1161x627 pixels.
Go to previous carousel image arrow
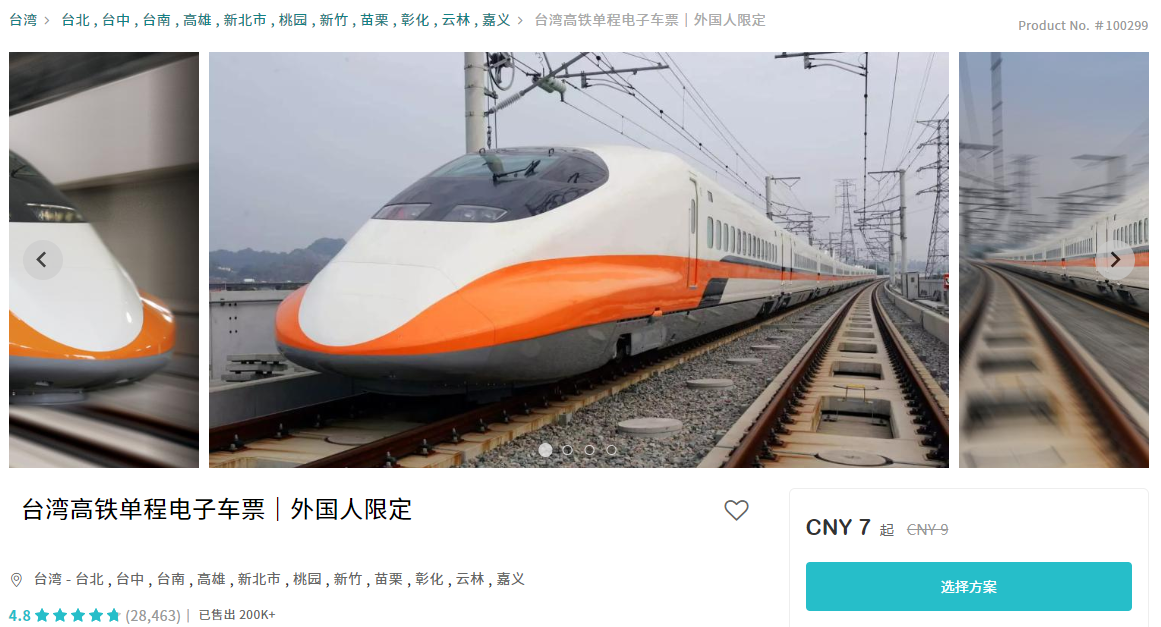42,260
